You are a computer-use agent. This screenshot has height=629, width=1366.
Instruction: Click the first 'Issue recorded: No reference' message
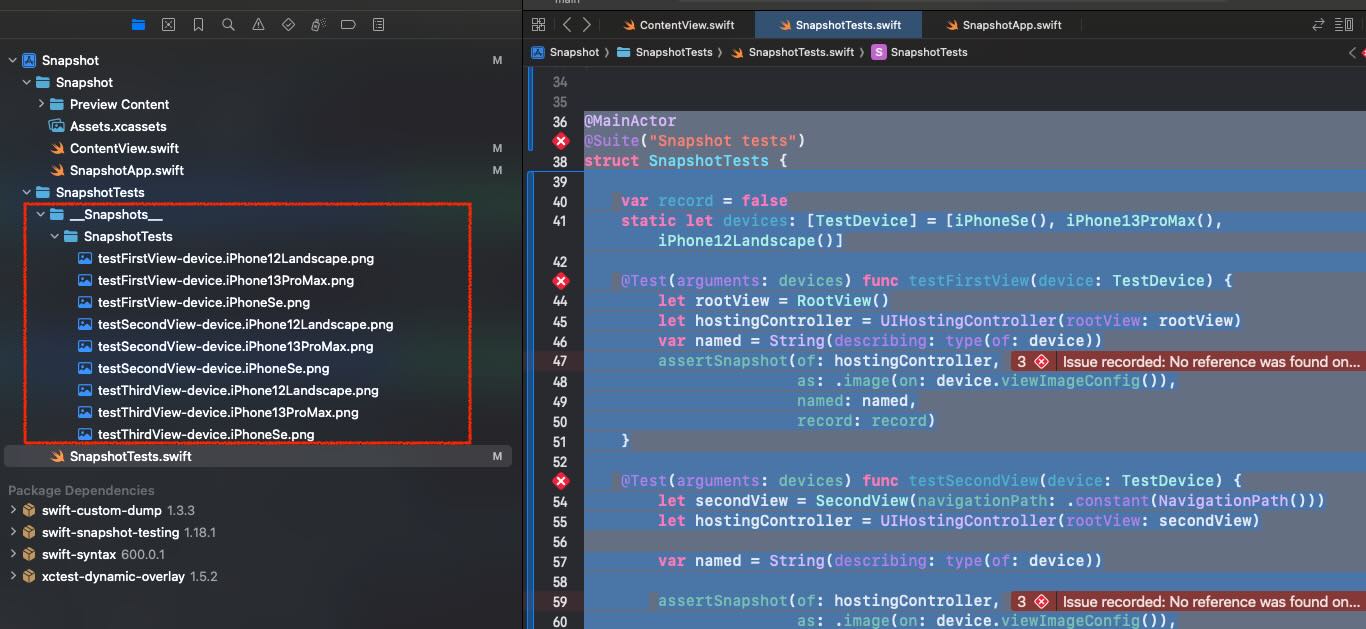[1211, 361]
